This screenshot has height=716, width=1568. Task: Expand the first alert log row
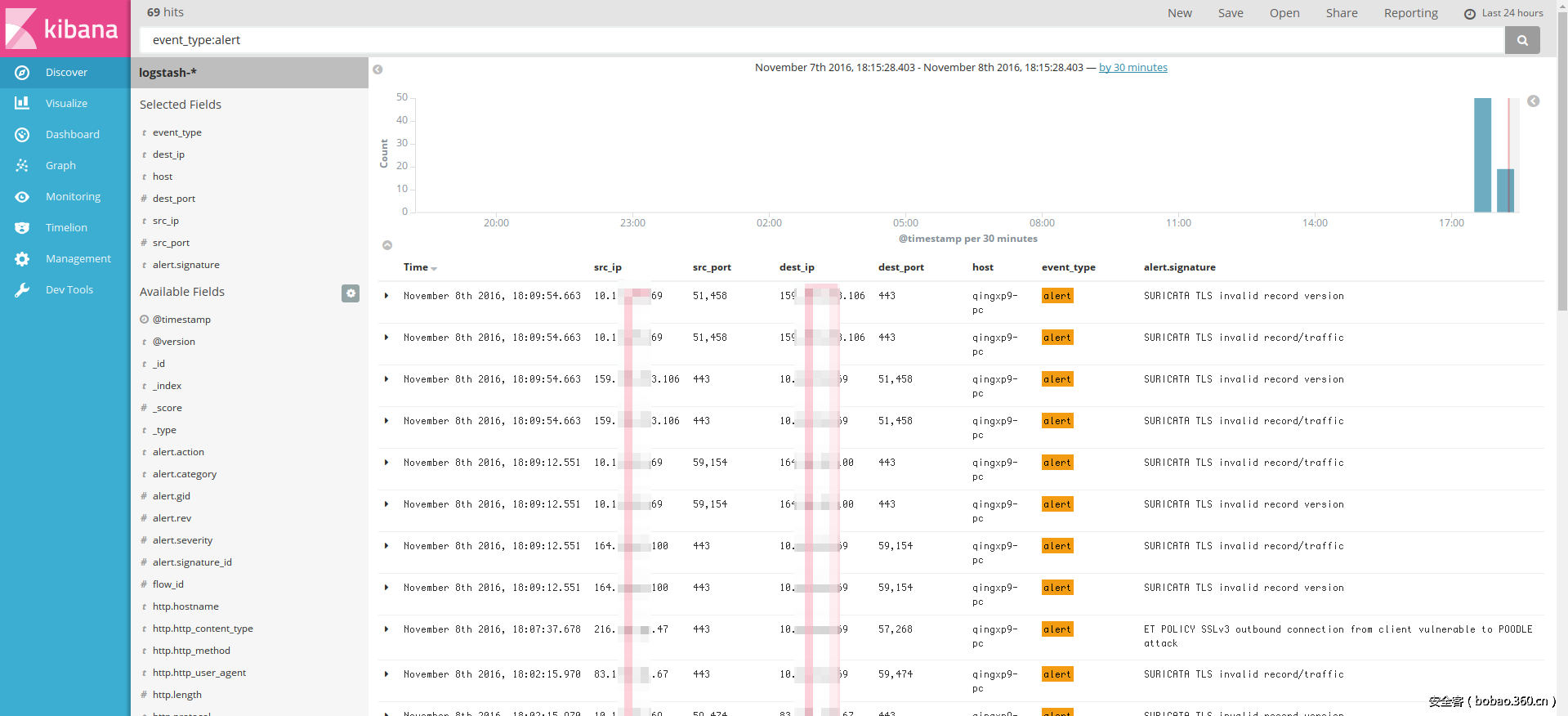click(386, 296)
